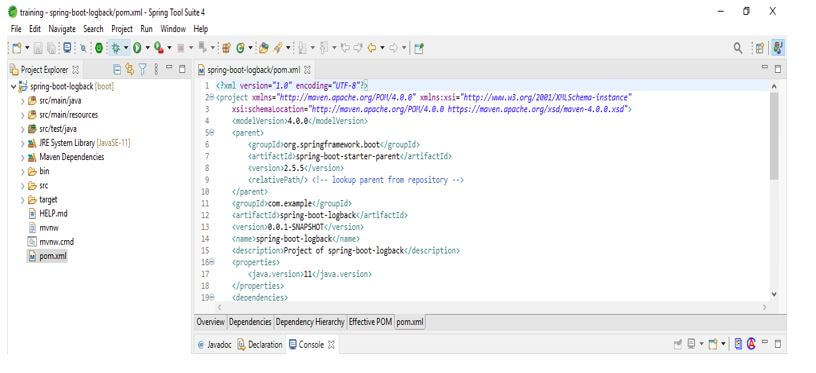Click the Project Explorer filter funnel icon
This screenshot has width=816, height=373.
[x=143, y=69]
